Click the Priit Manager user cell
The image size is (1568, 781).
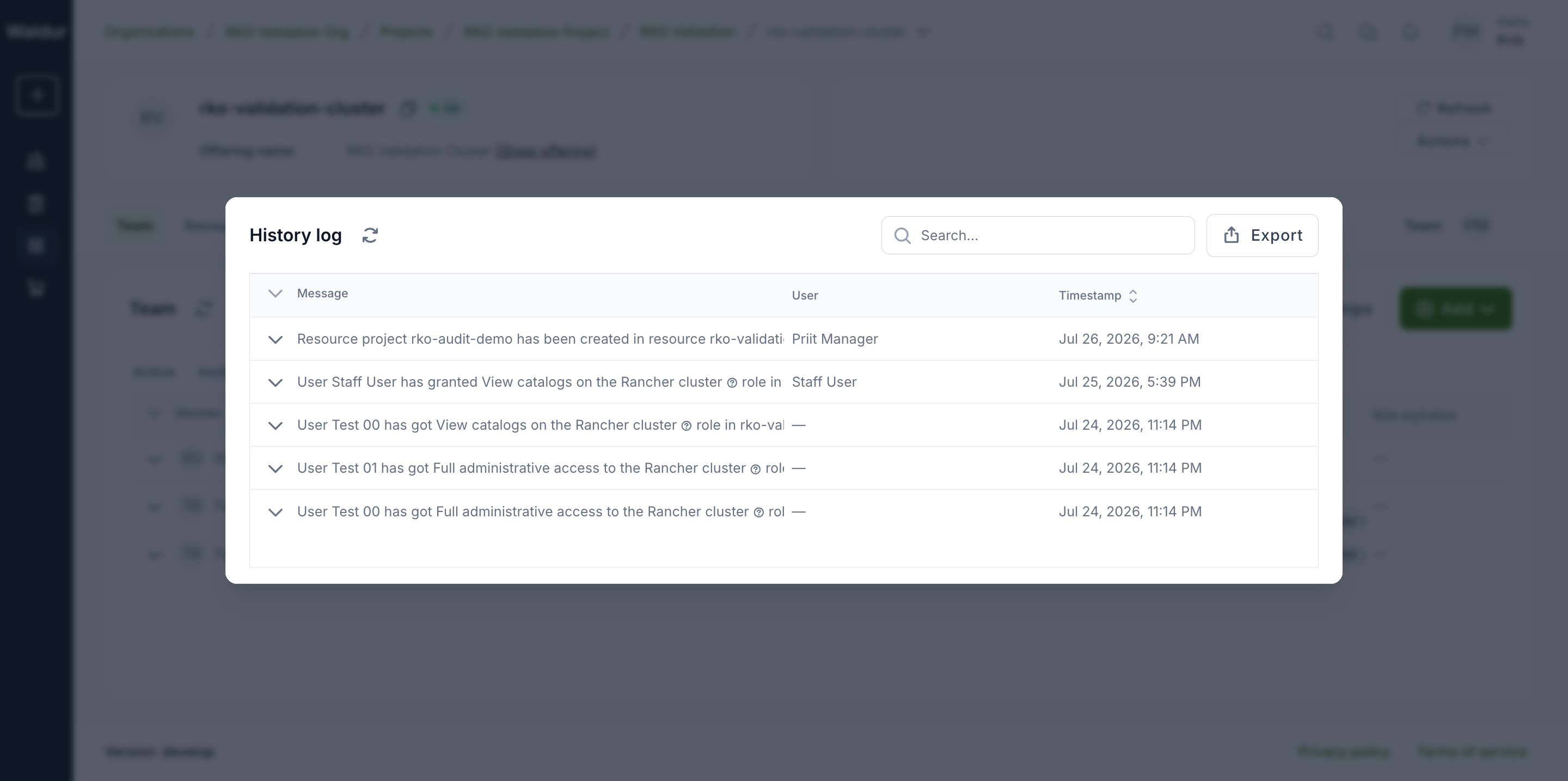point(835,339)
